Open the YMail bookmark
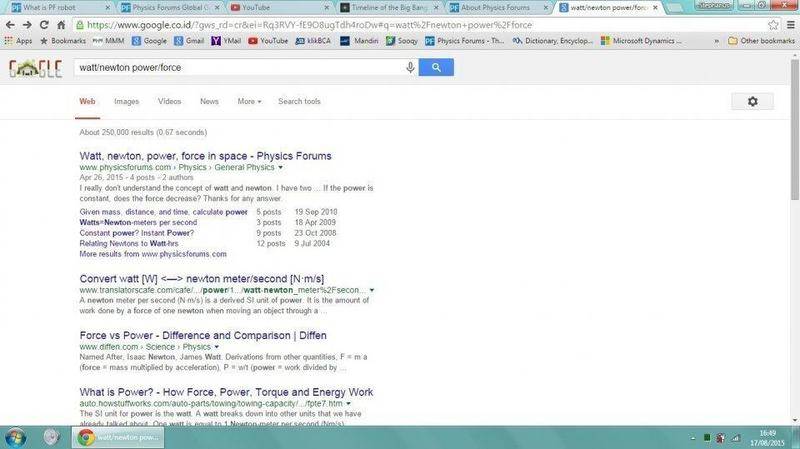 point(226,41)
